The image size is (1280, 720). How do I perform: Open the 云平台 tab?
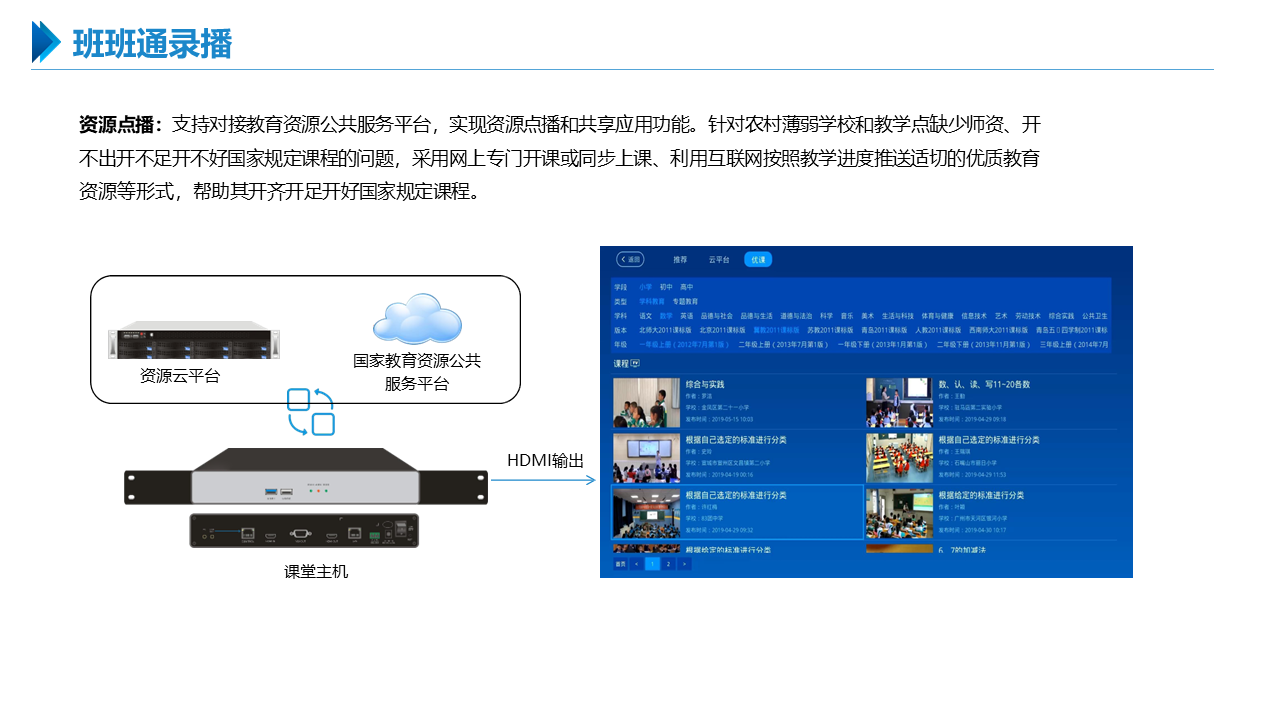719,260
